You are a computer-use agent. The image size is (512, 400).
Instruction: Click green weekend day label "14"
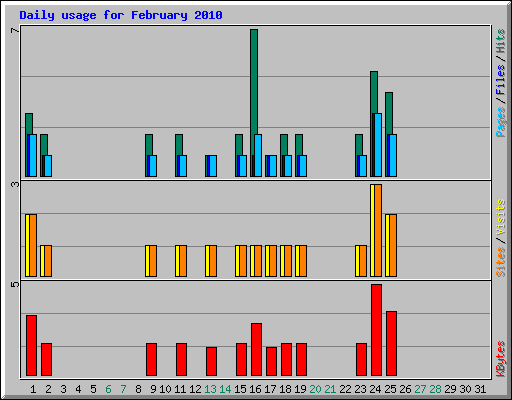225,389
